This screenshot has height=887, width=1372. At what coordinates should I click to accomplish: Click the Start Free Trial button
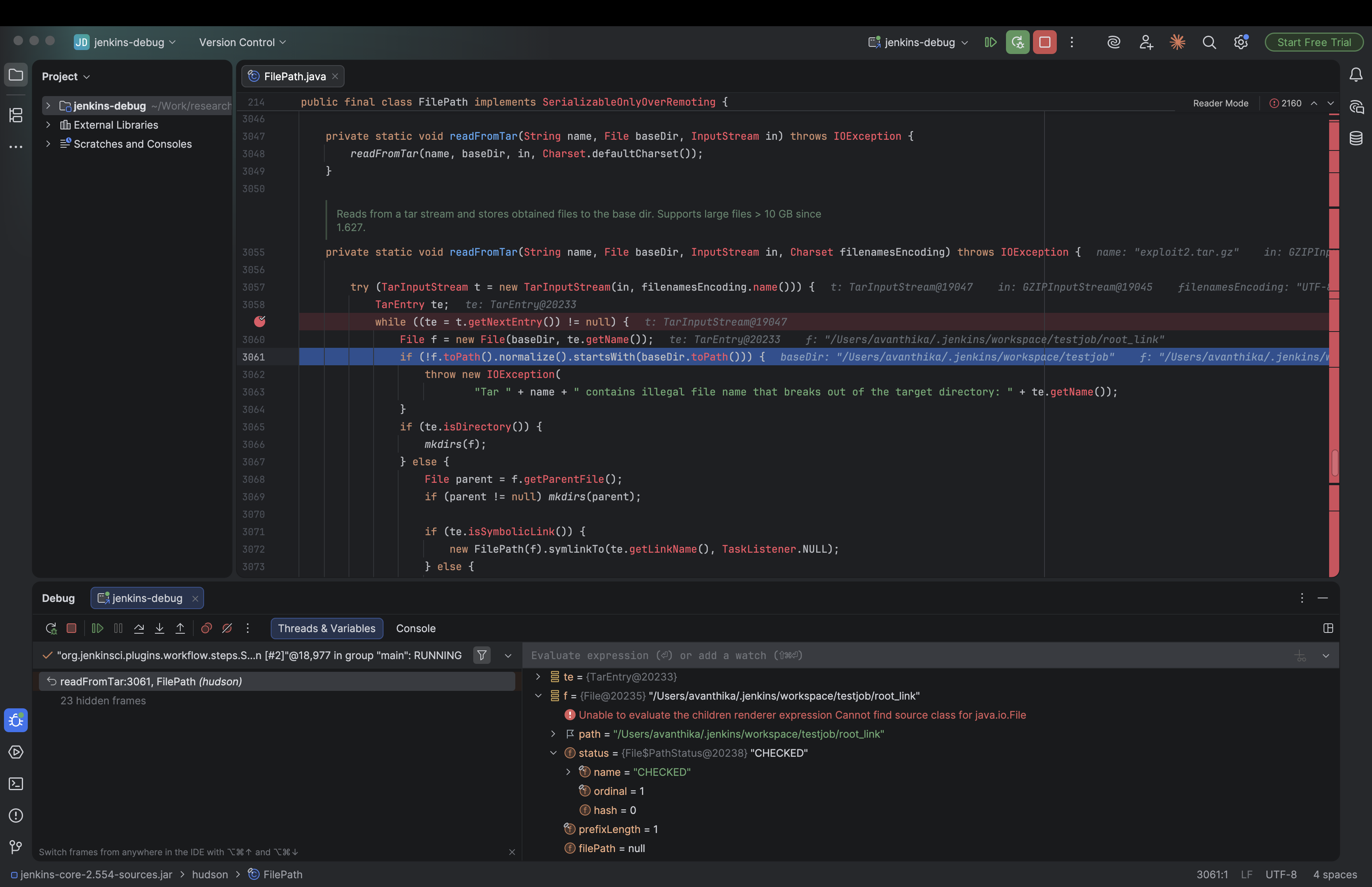[1313, 42]
